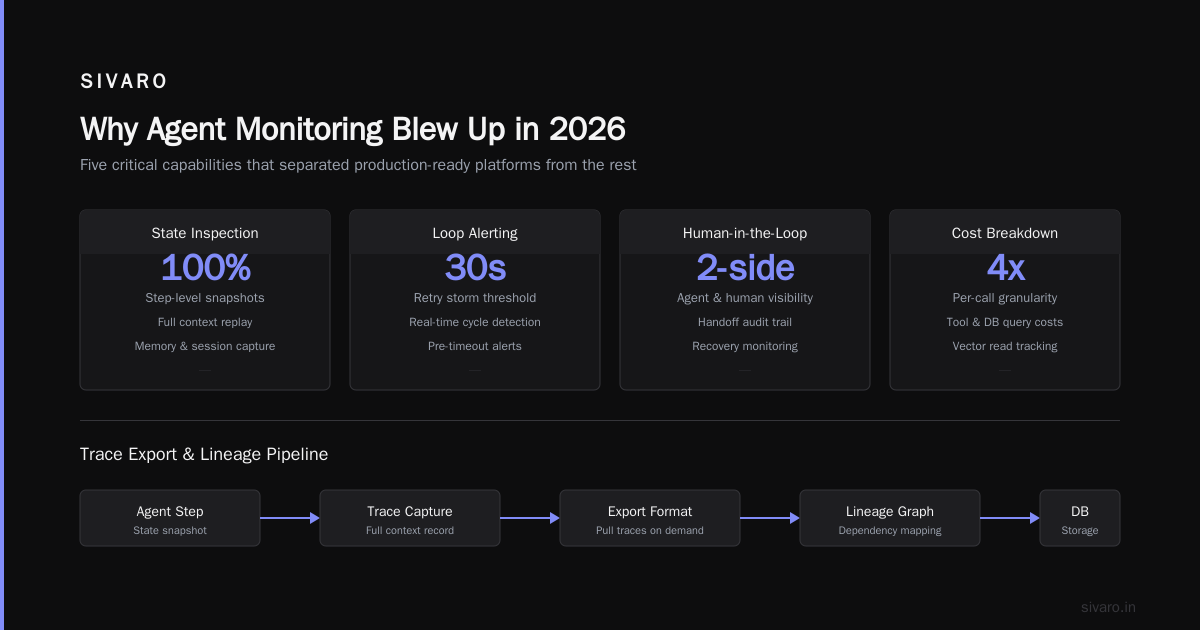Click 'Tool & DB query costs' text
Screen dimensions: 1200x630
tap(1005, 322)
